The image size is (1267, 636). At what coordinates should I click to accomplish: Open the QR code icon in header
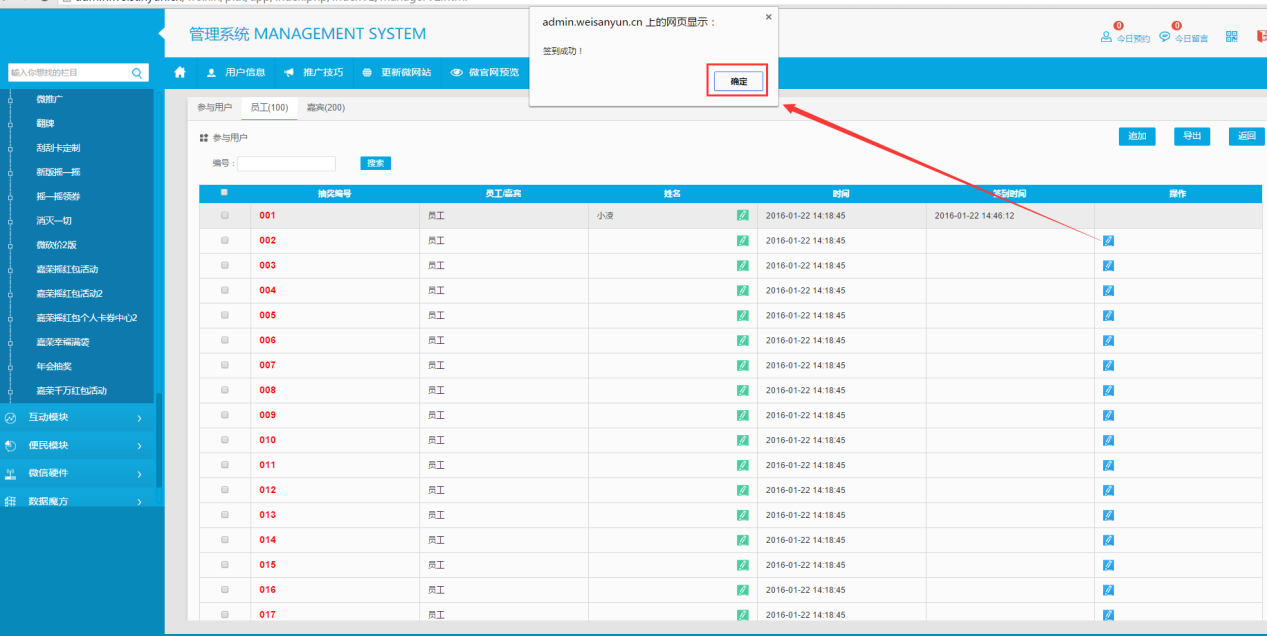(1231, 36)
